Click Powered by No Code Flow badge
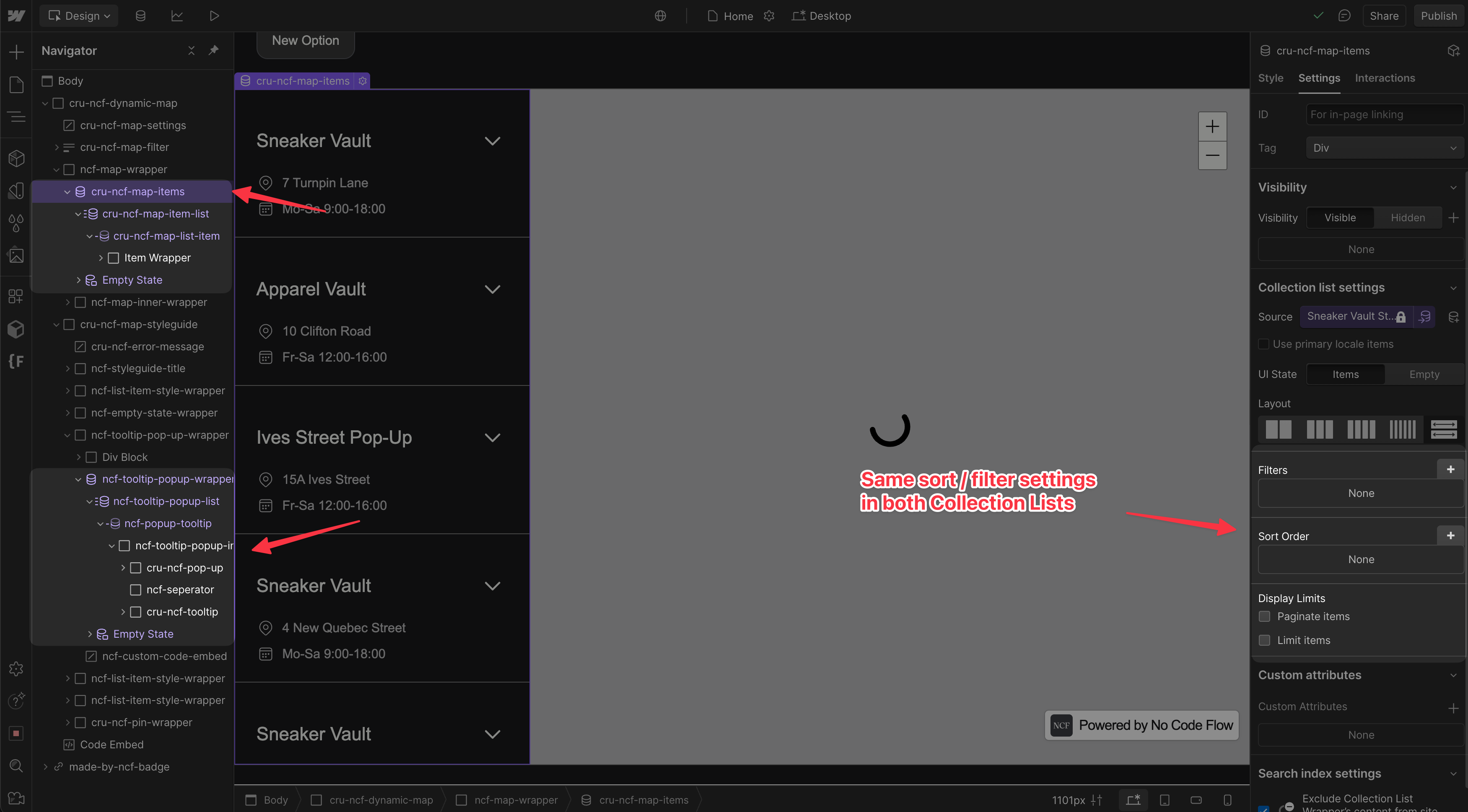This screenshot has height=812, width=1468. tap(1141, 725)
